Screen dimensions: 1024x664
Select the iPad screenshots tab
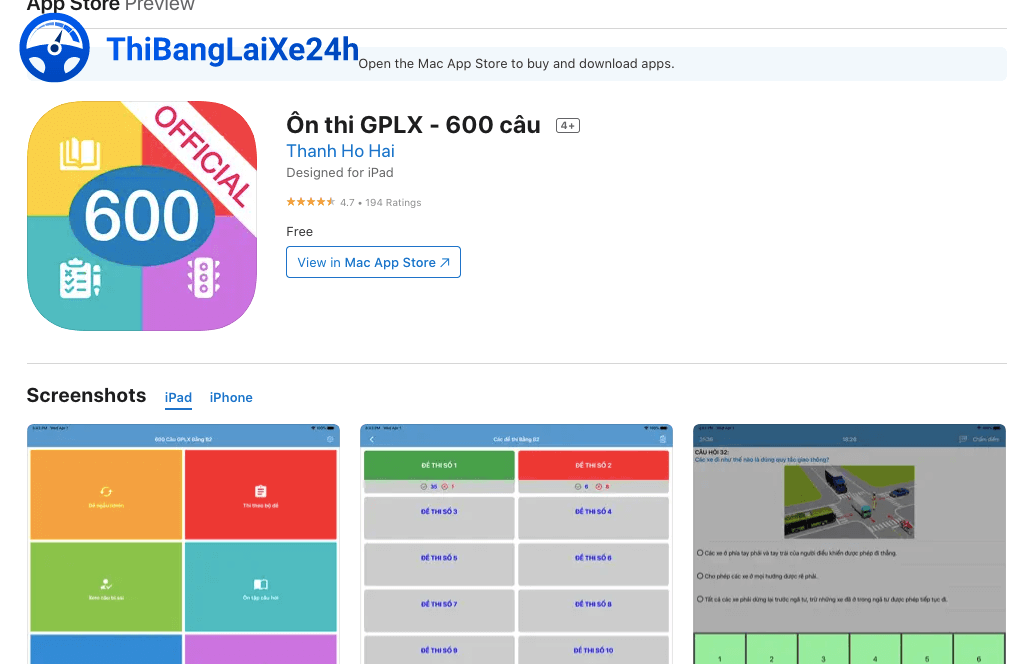[178, 397]
